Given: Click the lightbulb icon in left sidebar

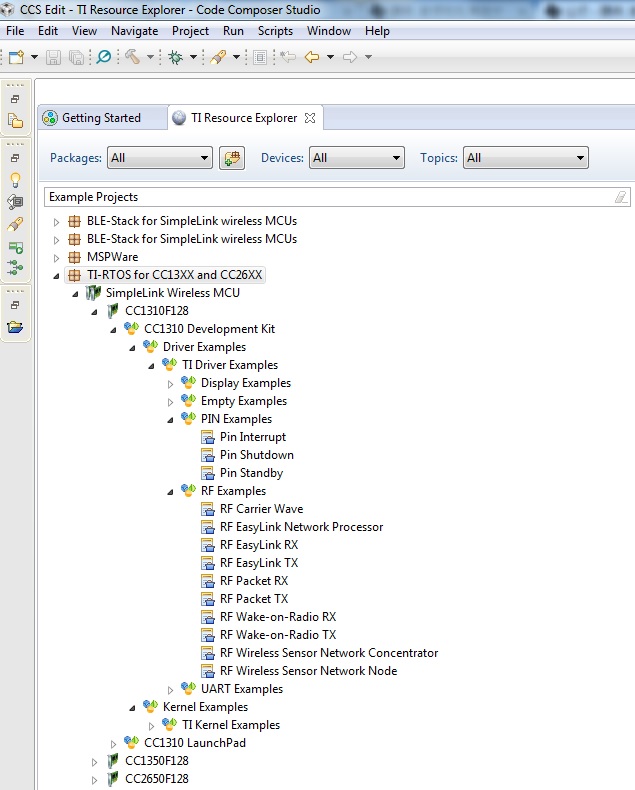Looking at the screenshot, I should pyautogui.click(x=16, y=180).
